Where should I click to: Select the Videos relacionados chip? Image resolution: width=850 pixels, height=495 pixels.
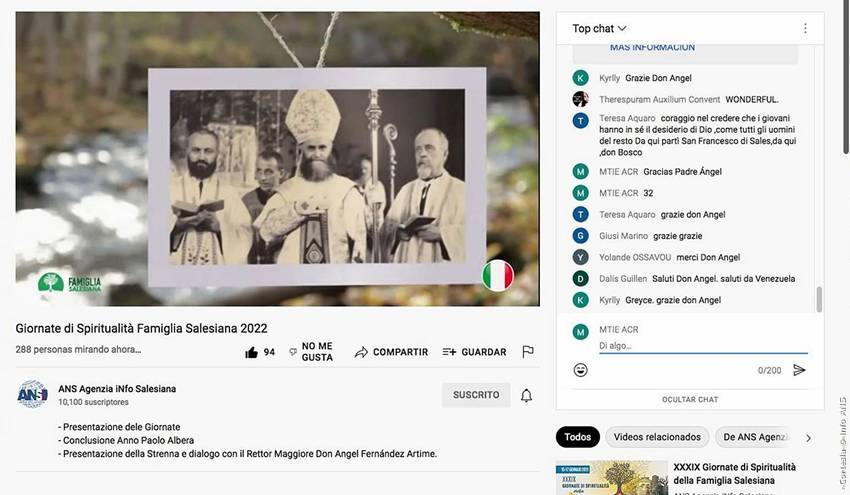point(657,437)
